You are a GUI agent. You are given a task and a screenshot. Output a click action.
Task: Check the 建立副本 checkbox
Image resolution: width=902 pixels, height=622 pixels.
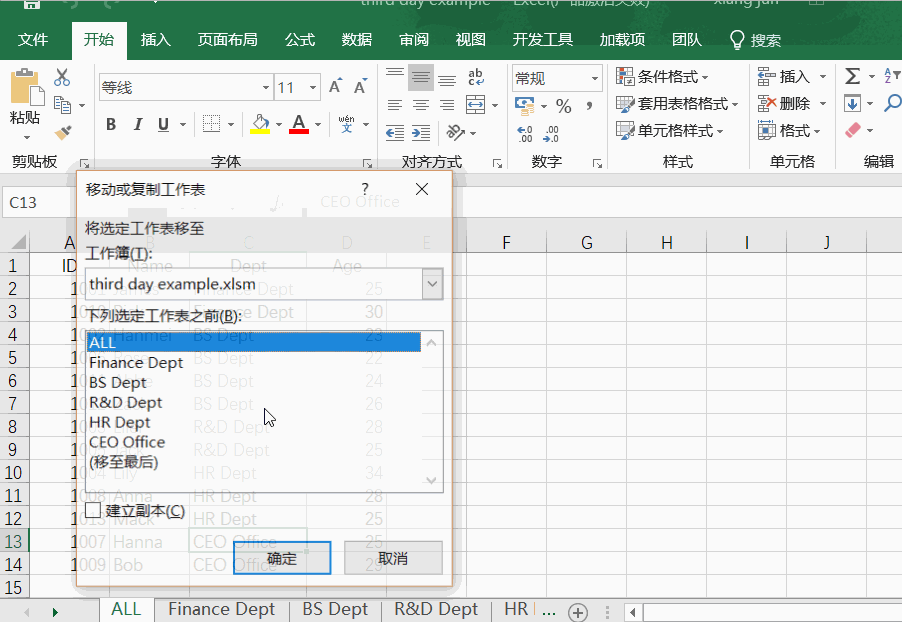[x=91, y=511]
